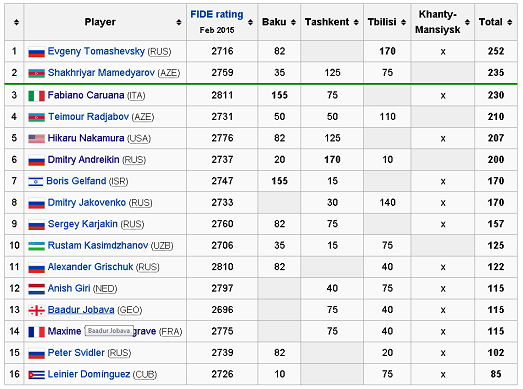Click Georgian flag next to Jobava
The image size is (523, 389).
click(x=36, y=310)
